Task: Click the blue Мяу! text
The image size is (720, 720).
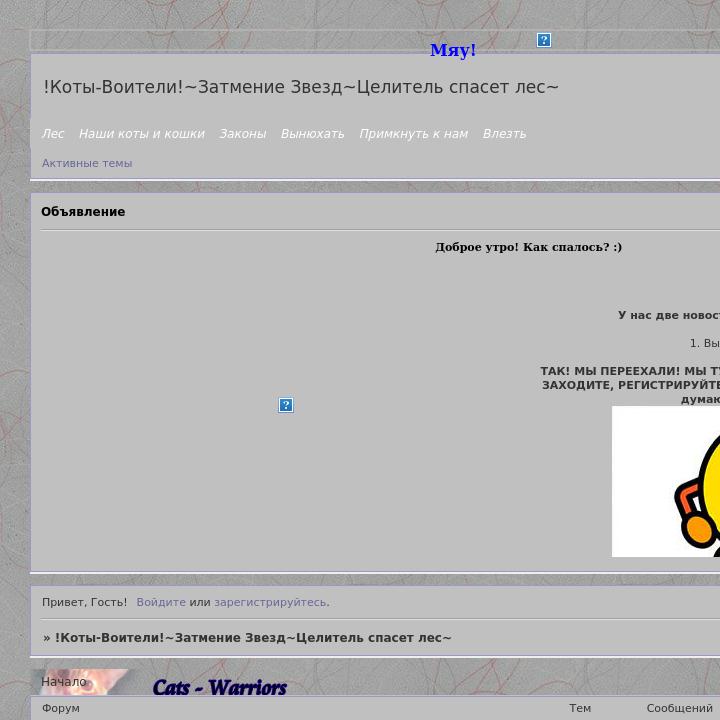Action: click(453, 50)
